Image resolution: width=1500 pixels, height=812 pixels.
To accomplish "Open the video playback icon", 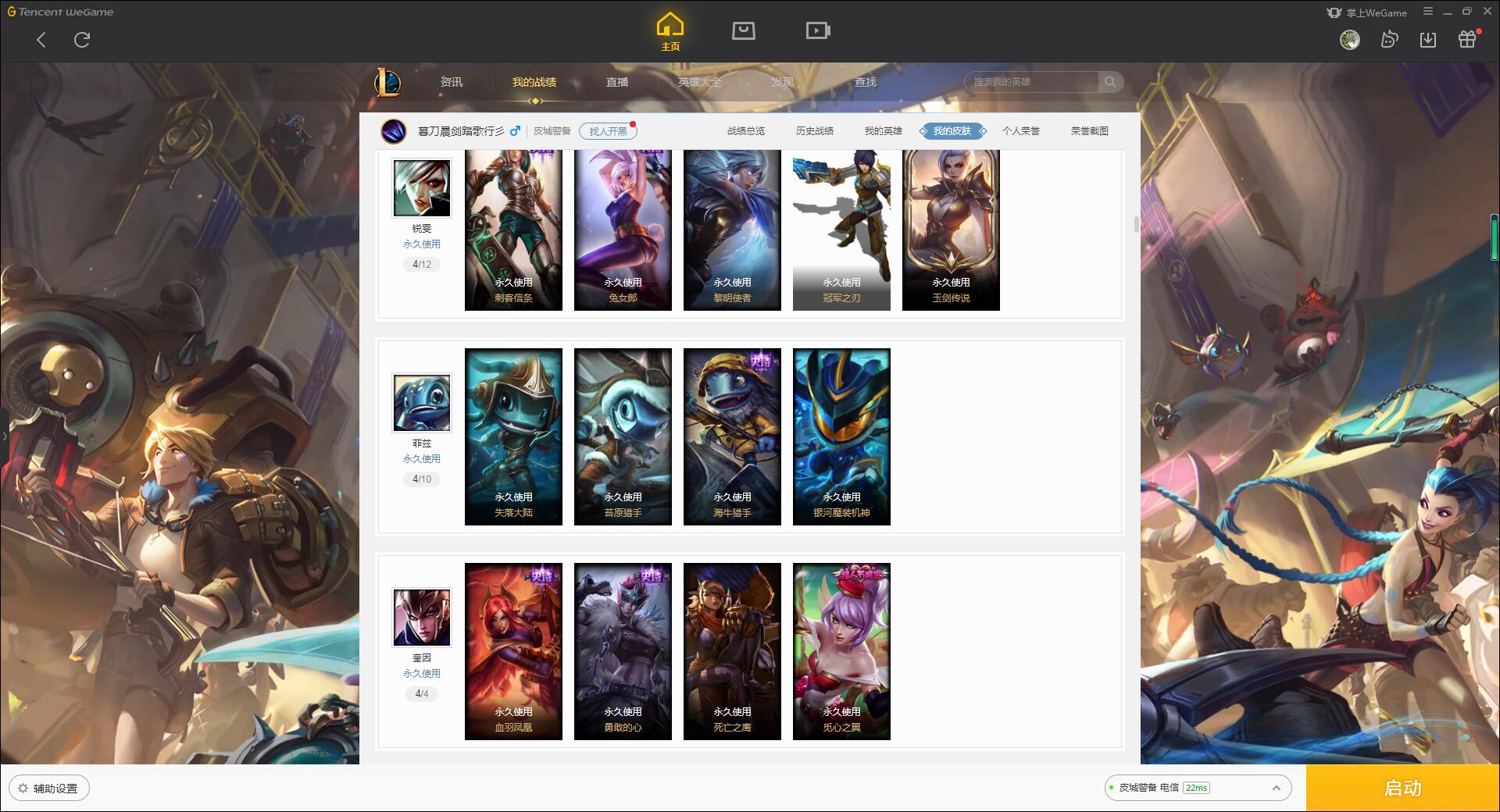I will click(x=818, y=31).
